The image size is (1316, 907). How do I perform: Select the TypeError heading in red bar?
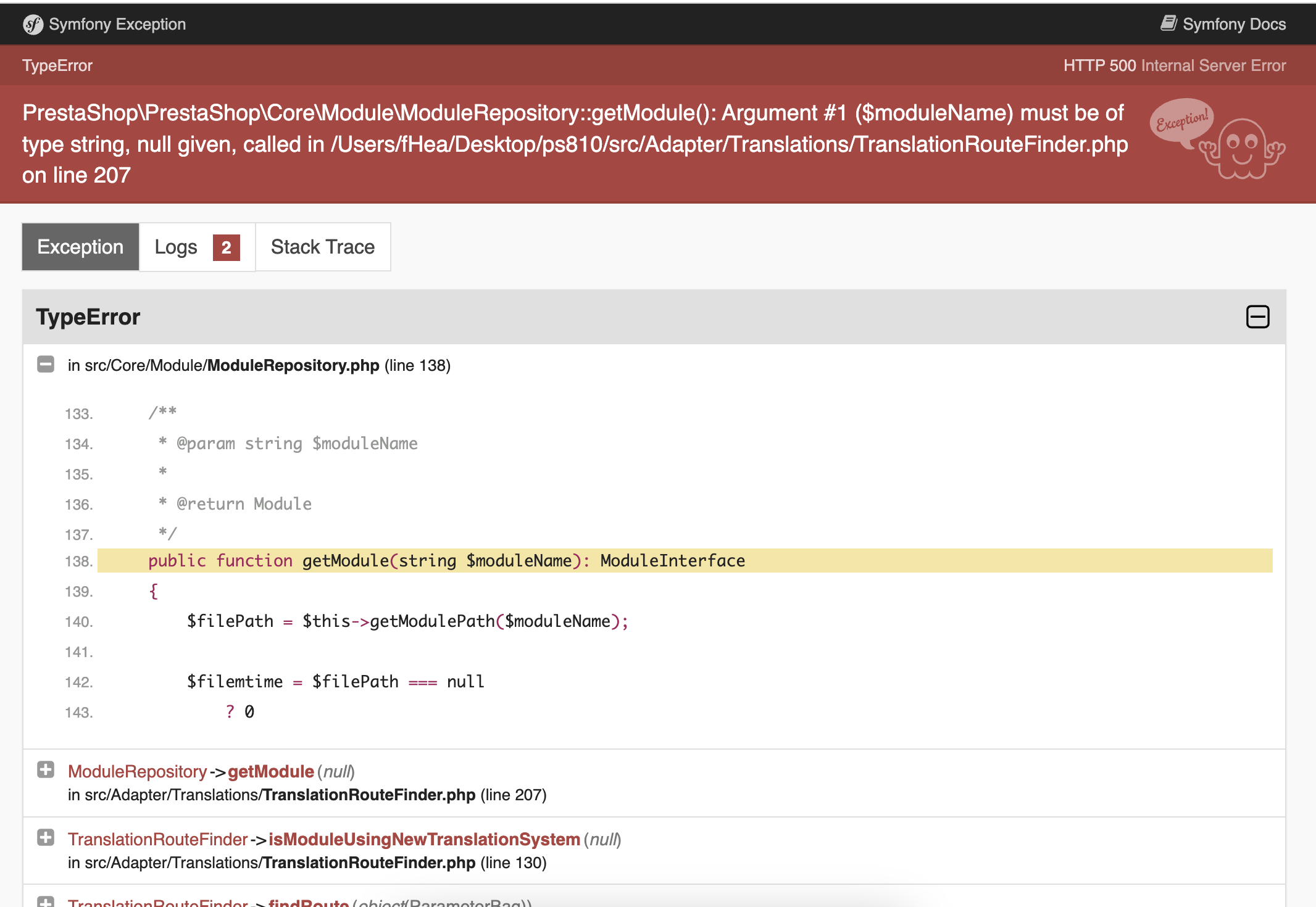[x=57, y=65]
